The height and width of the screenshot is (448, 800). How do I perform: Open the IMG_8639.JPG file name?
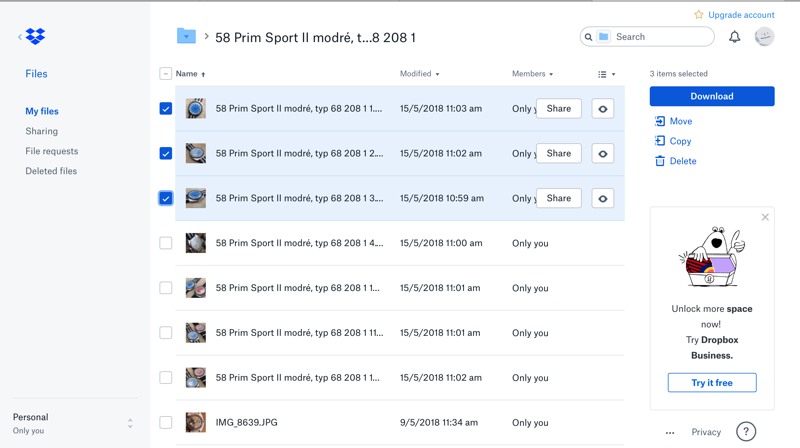click(246, 422)
